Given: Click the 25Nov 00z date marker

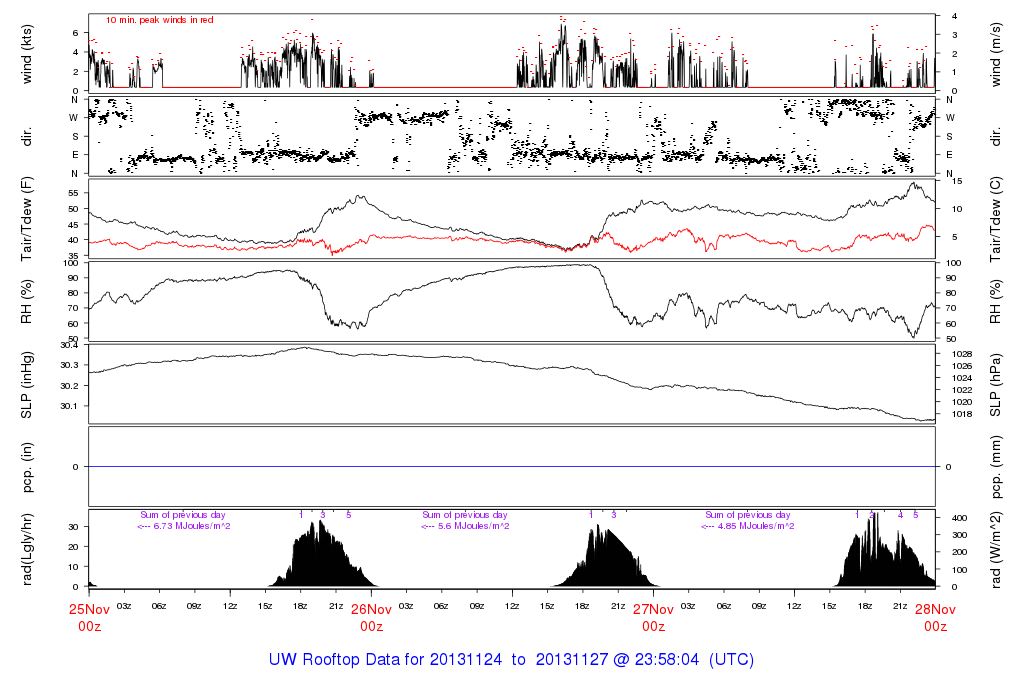Looking at the screenshot, I should [x=89, y=617].
